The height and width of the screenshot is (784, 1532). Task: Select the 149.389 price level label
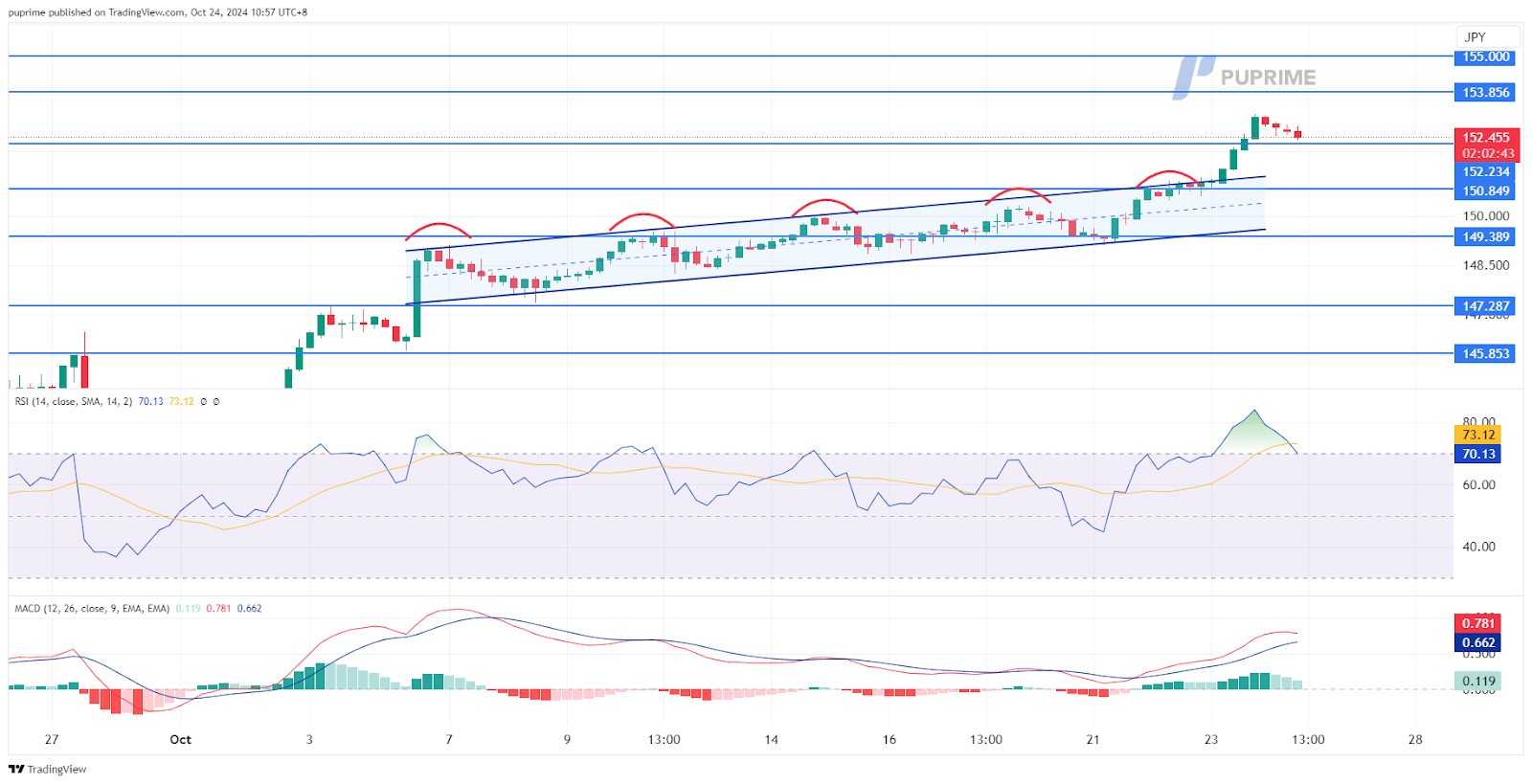pyautogui.click(x=1486, y=237)
